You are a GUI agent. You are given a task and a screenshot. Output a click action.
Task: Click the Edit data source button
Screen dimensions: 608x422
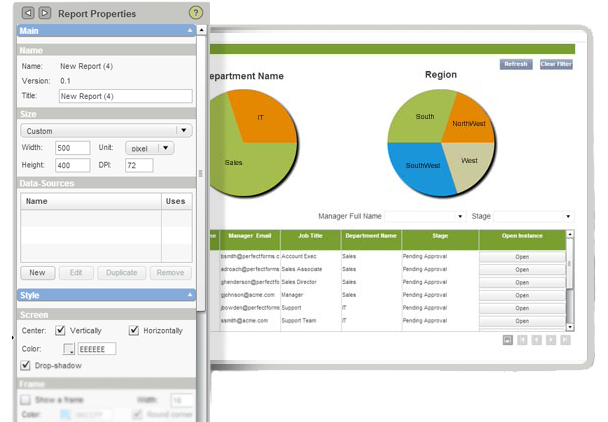pyautogui.click(x=76, y=273)
